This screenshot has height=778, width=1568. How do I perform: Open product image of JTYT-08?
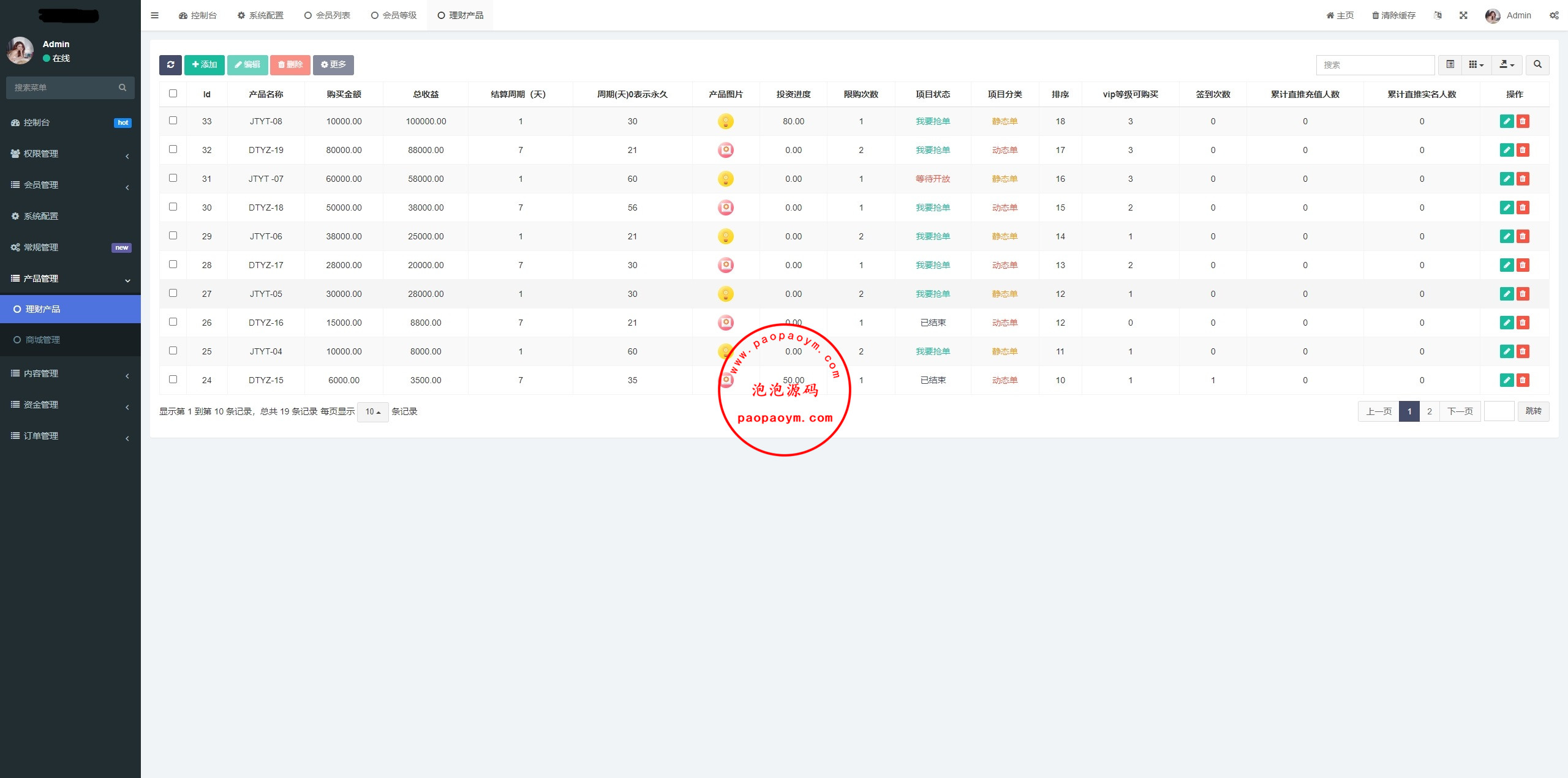click(726, 121)
